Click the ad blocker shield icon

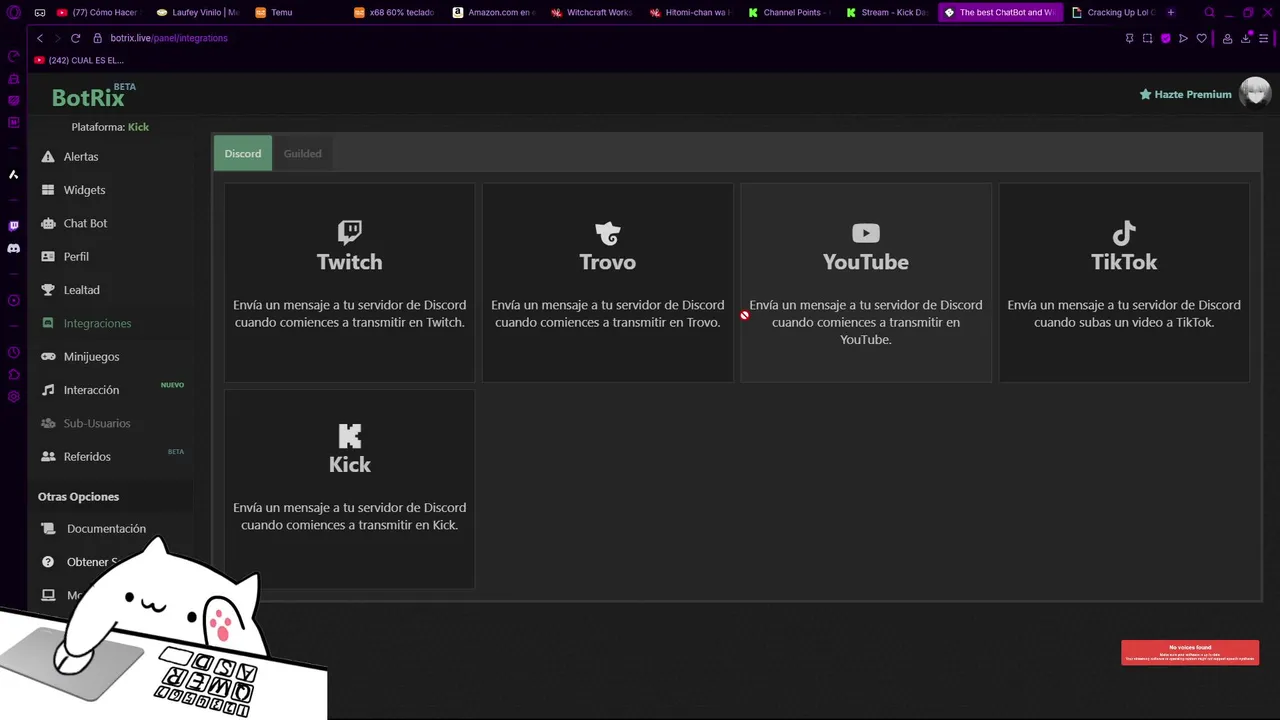click(1165, 39)
